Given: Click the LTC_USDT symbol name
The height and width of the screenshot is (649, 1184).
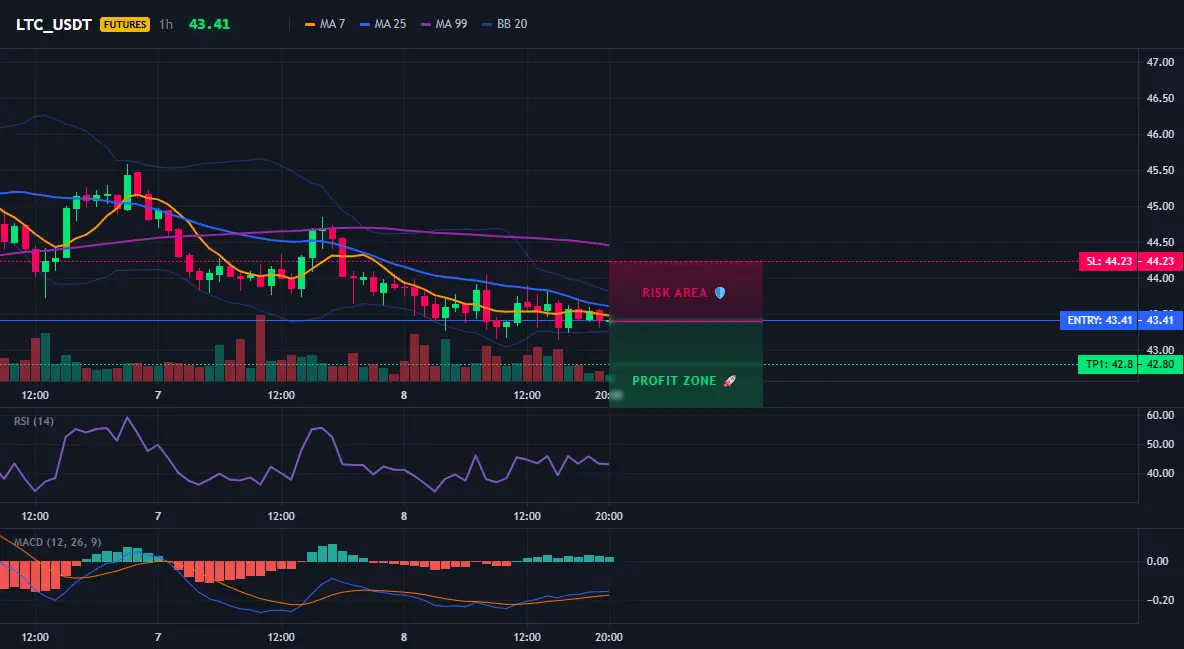Looking at the screenshot, I should (54, 24).
